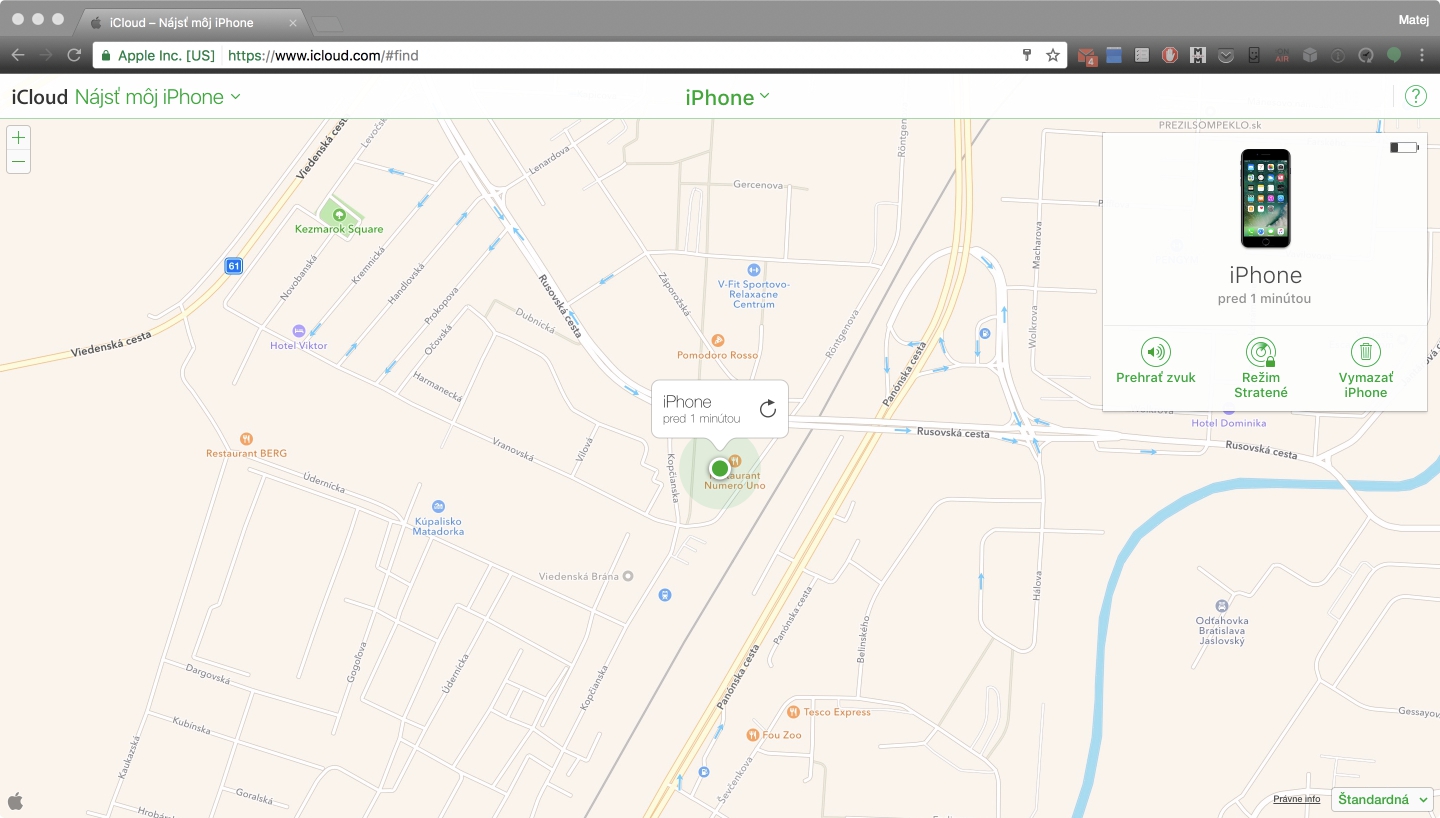Screen dimensions: 1440x818
Task: Click the Apple logo at bottom left
Action: [15, 800]
